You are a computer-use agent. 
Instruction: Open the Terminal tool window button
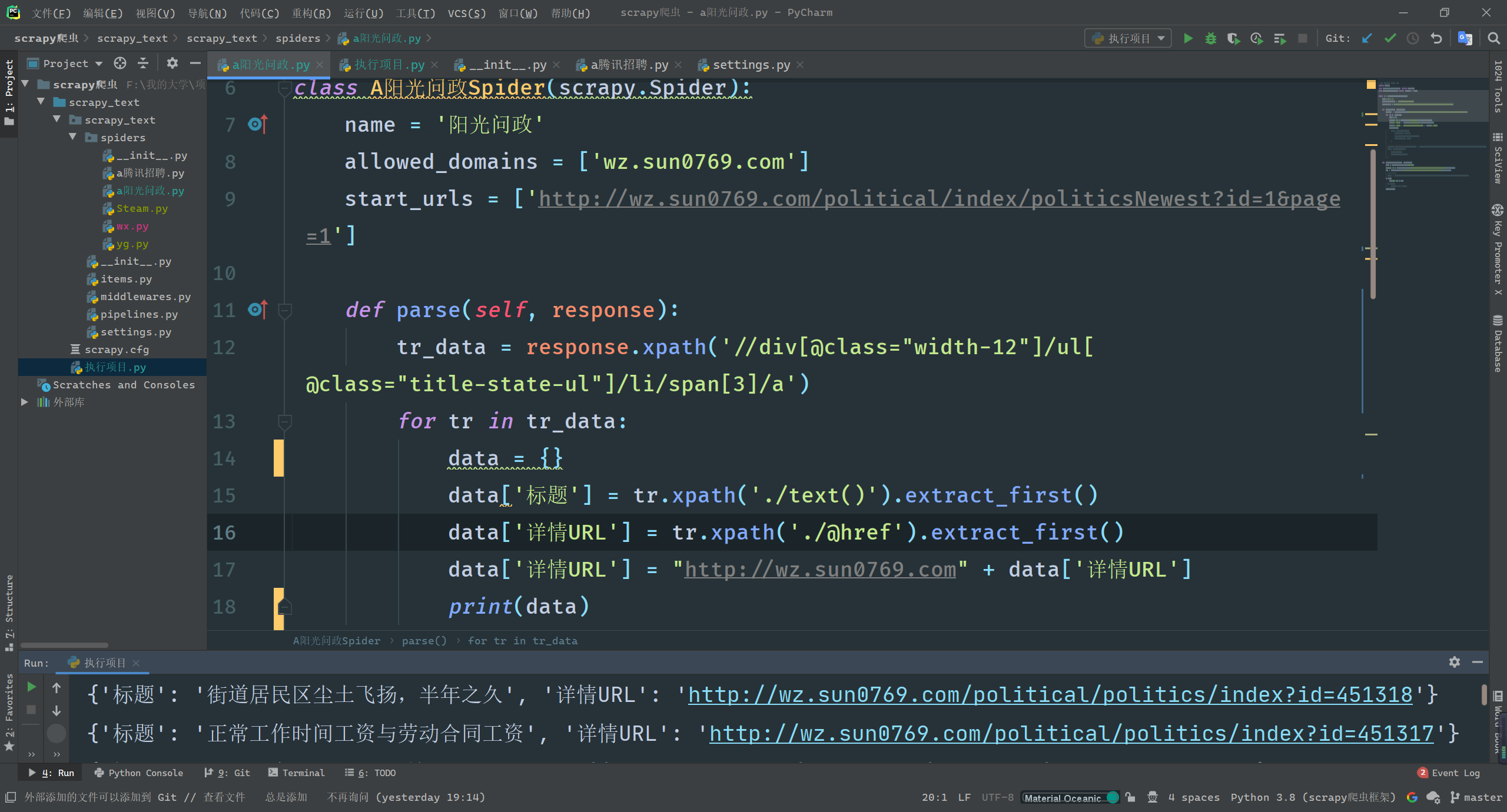296,773
